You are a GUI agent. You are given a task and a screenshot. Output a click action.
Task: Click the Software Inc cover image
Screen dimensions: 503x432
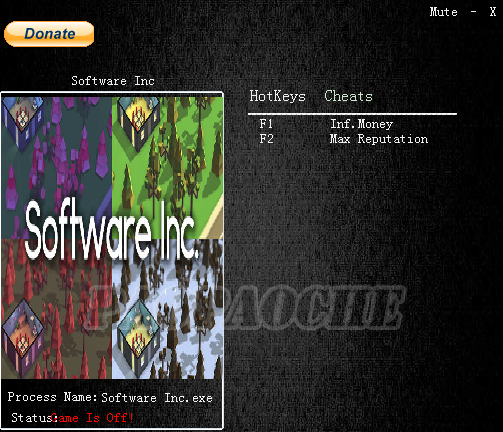pos(112,238)
